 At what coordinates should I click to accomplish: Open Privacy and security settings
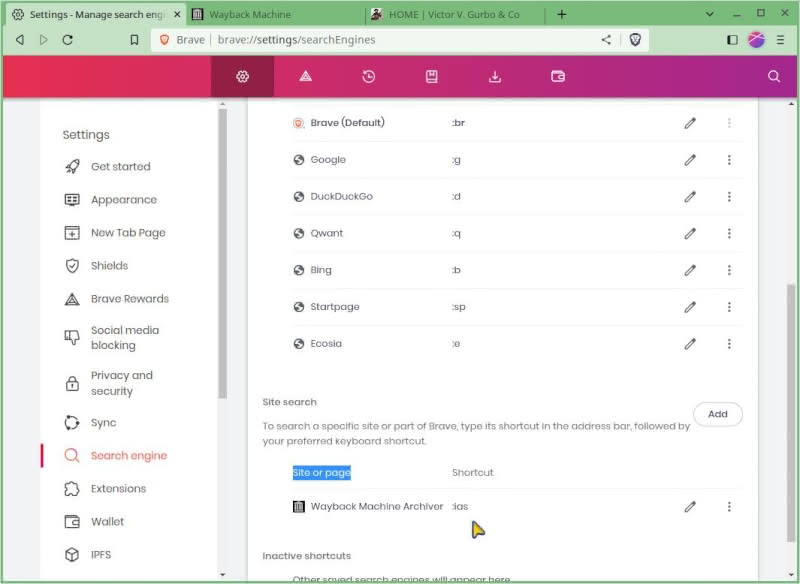(x=122, y=383)
